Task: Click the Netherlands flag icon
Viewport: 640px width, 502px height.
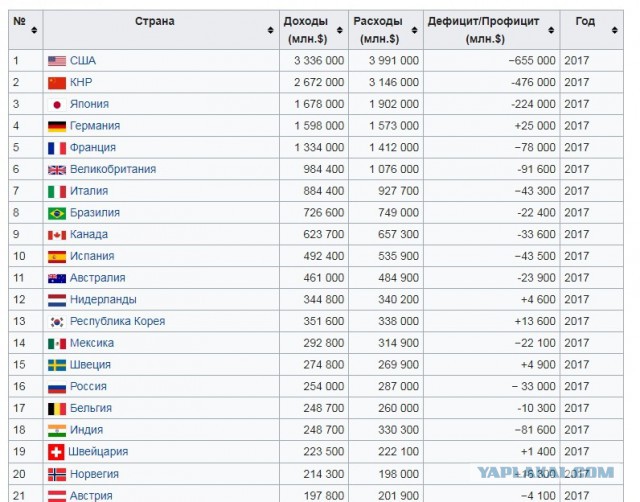Action: coord(57,300)
